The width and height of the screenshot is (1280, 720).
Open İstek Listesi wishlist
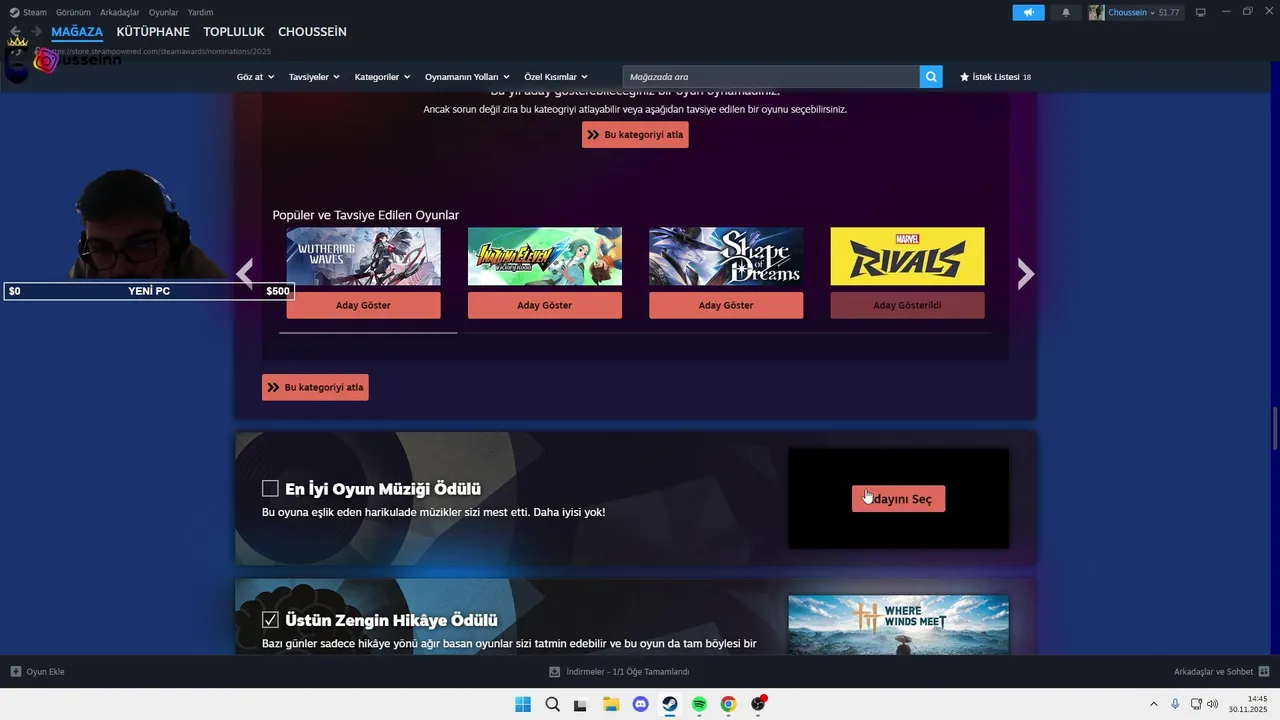click(x=995, y=77)
